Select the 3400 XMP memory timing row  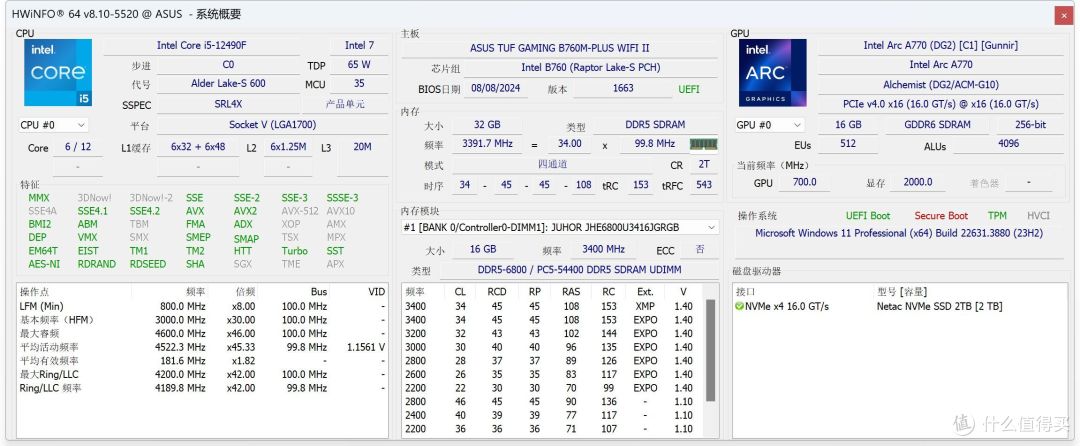(x=553, y=306)
